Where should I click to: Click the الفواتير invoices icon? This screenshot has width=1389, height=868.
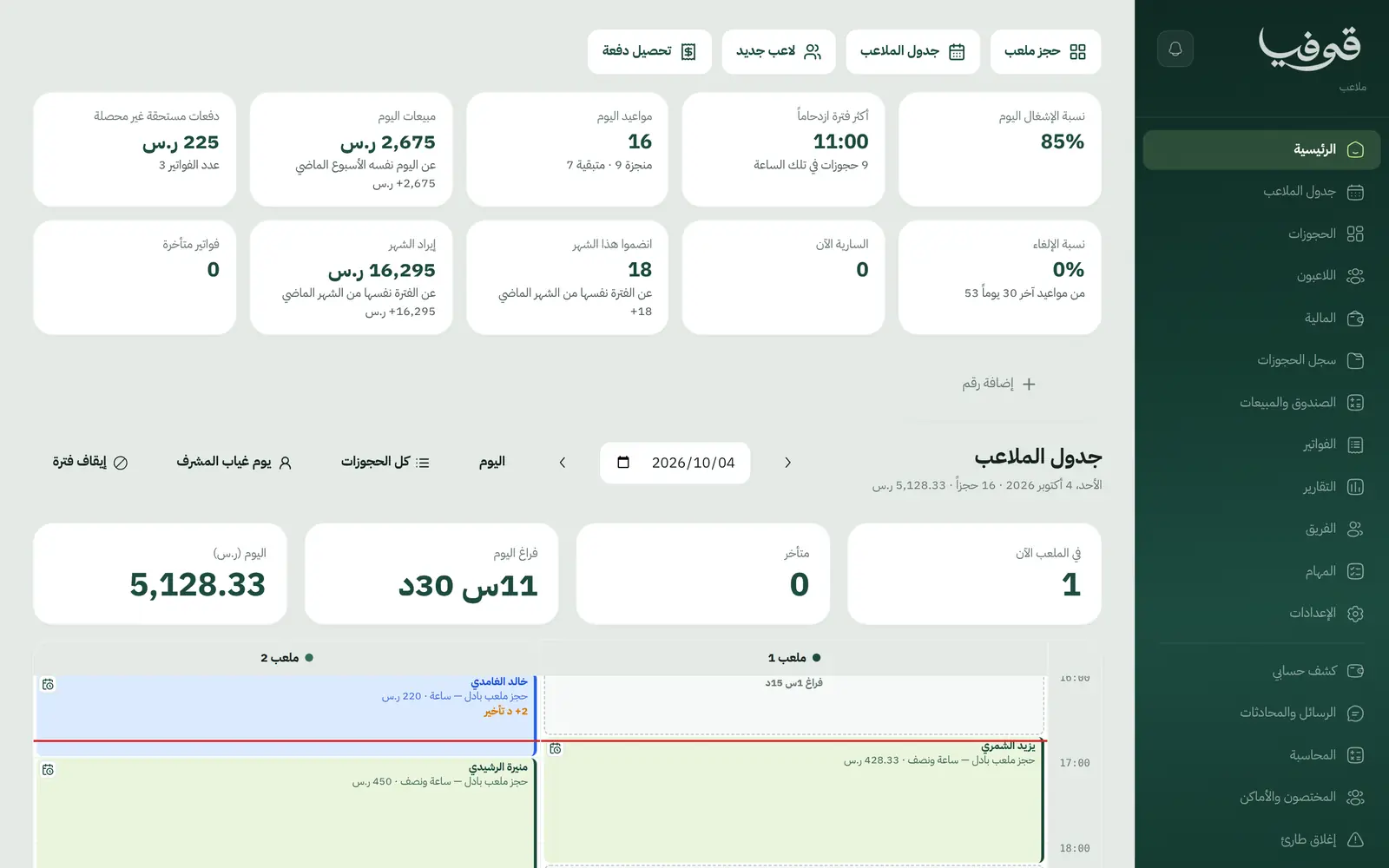coord(1355,445)
